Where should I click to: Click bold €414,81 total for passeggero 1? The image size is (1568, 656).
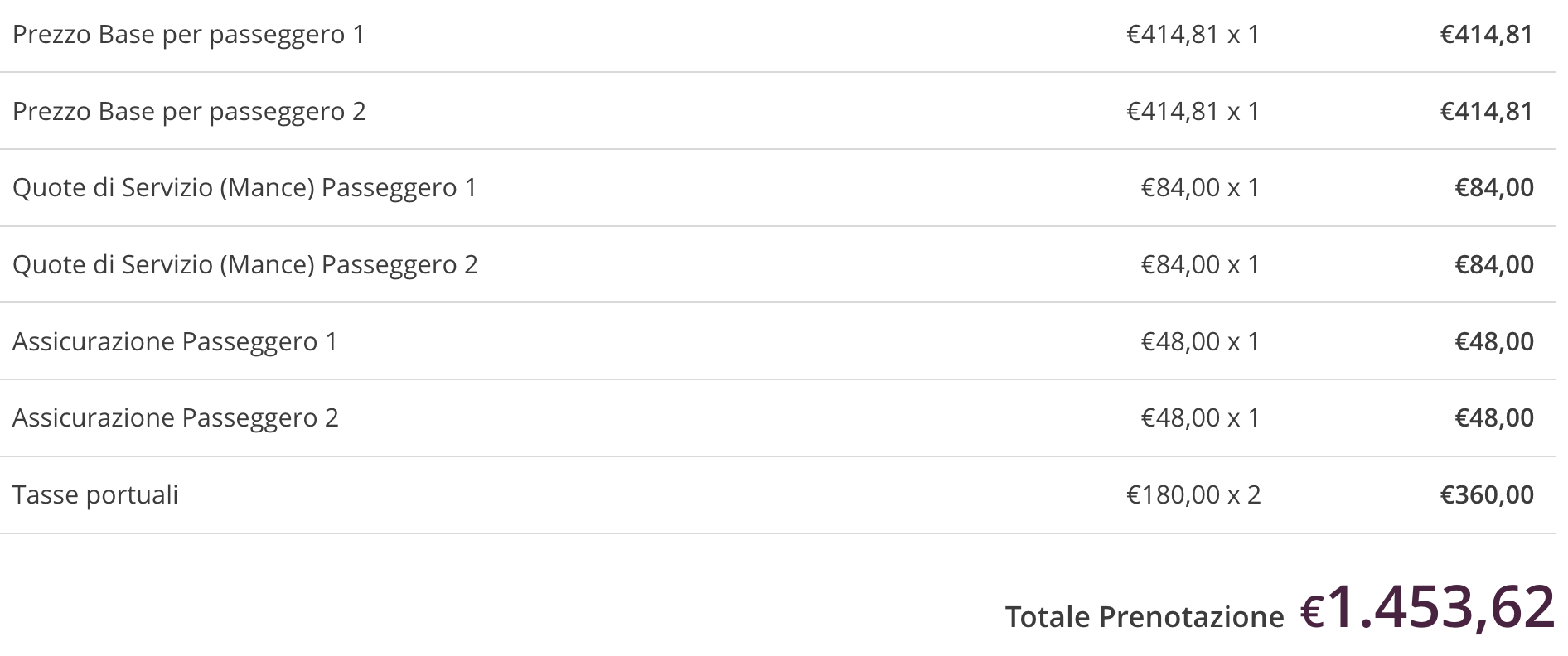1487,35
